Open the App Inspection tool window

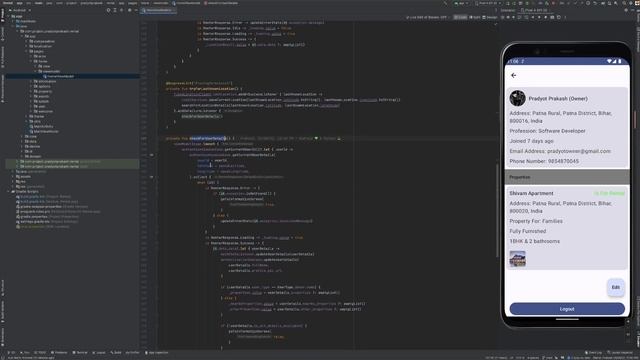click(157, 352)
